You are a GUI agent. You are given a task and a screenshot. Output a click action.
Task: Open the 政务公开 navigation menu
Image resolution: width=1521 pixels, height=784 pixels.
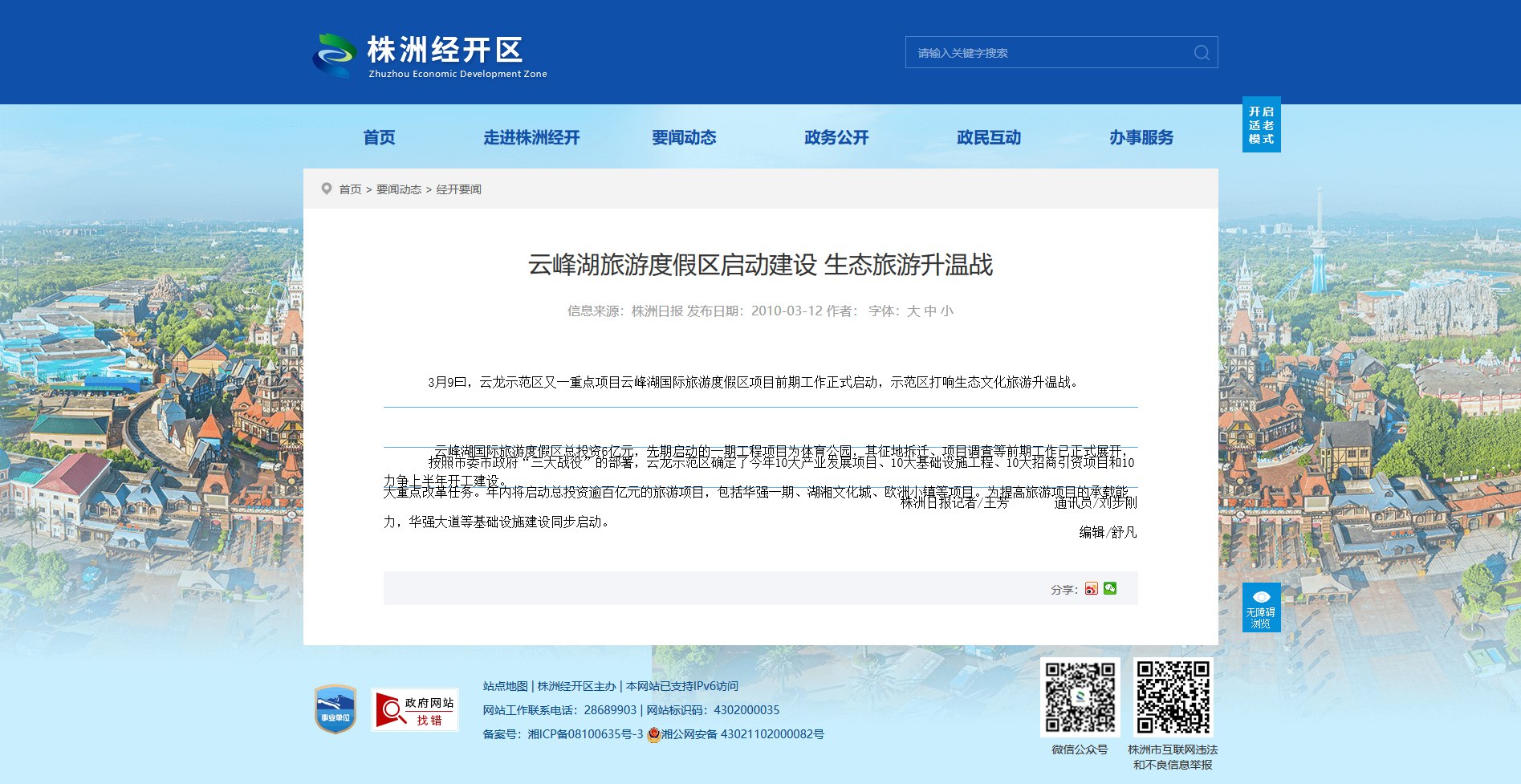tap(836, 138)
